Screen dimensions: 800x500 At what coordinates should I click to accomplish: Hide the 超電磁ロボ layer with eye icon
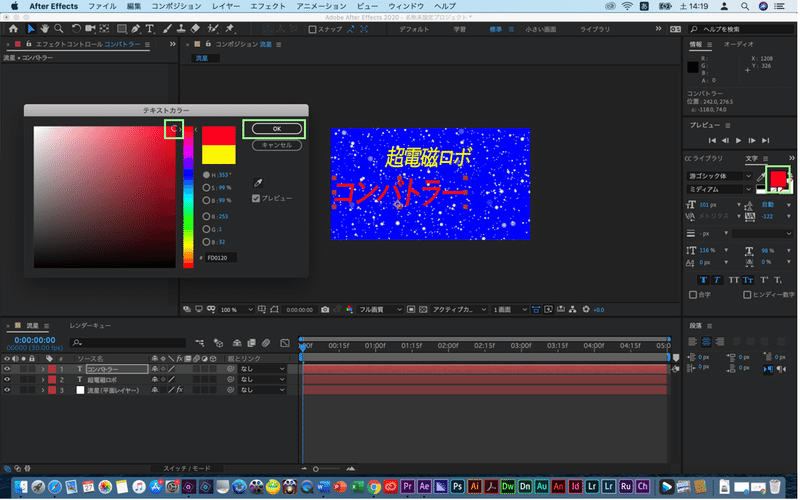(7, 380)
